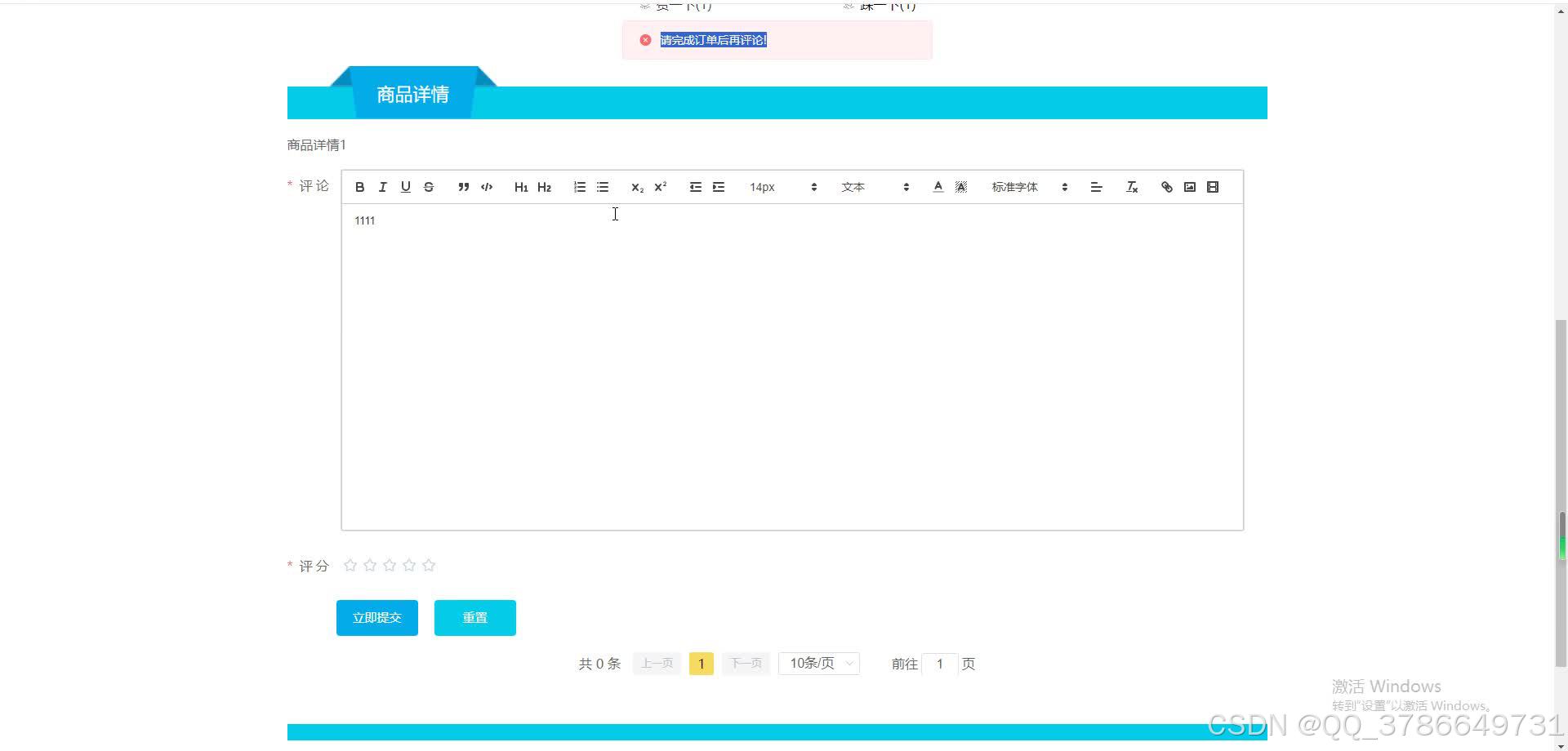Apply Heading 2 style

544,187
